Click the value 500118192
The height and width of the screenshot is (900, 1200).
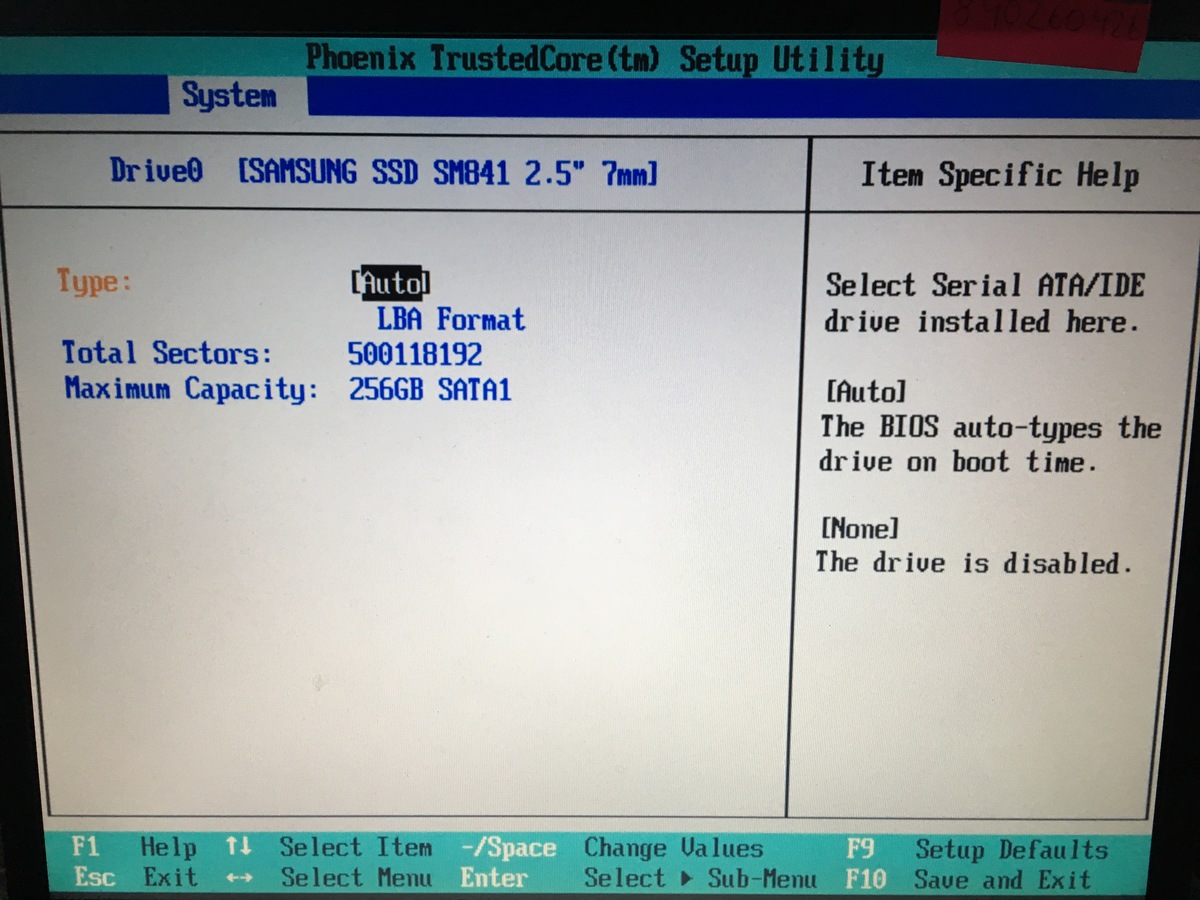tap(415, 354)
